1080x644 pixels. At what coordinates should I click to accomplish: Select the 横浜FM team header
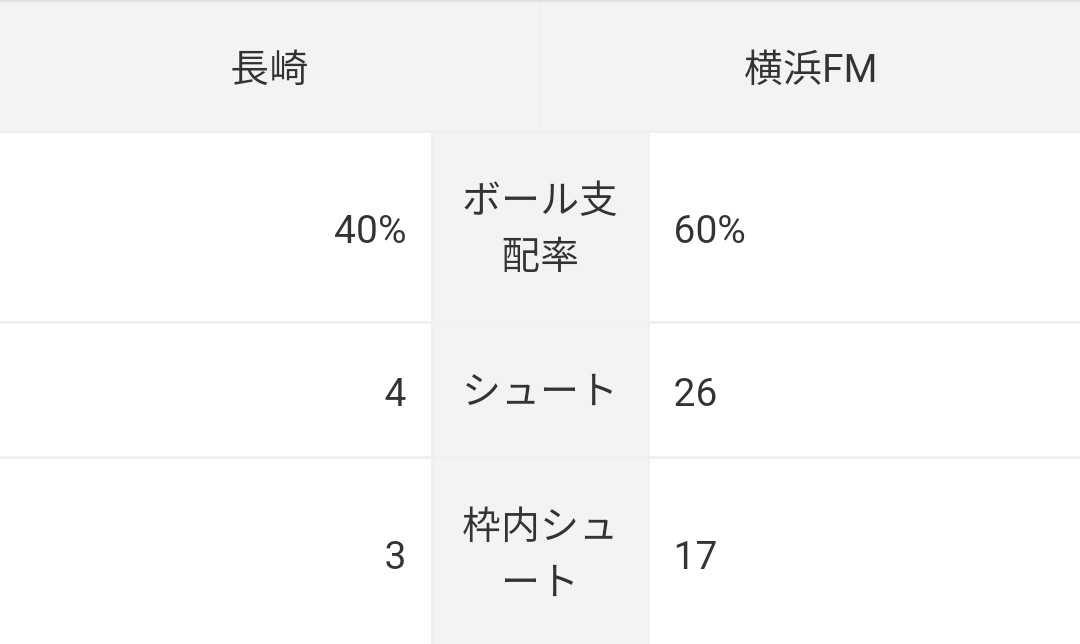point(810,69)
